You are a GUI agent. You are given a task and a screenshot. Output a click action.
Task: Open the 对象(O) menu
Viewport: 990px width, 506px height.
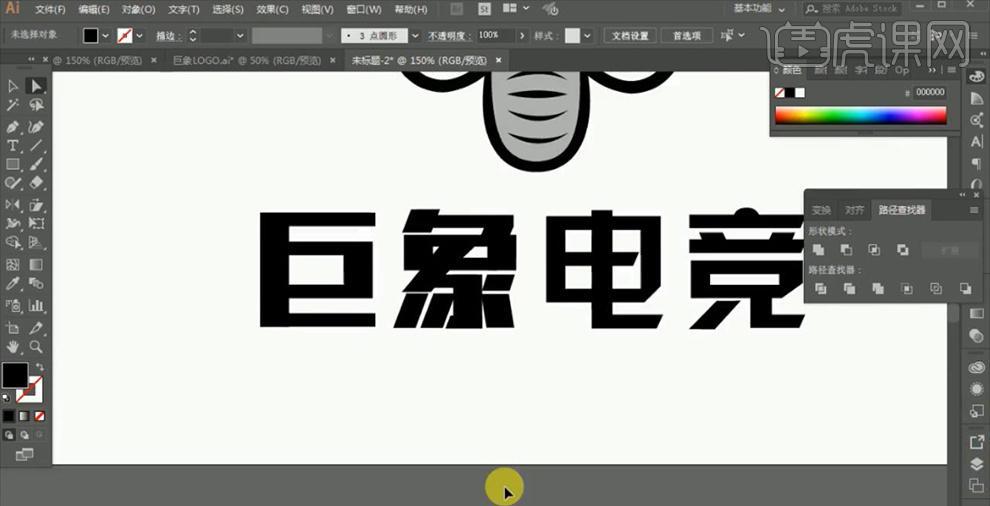pos(138,9)
